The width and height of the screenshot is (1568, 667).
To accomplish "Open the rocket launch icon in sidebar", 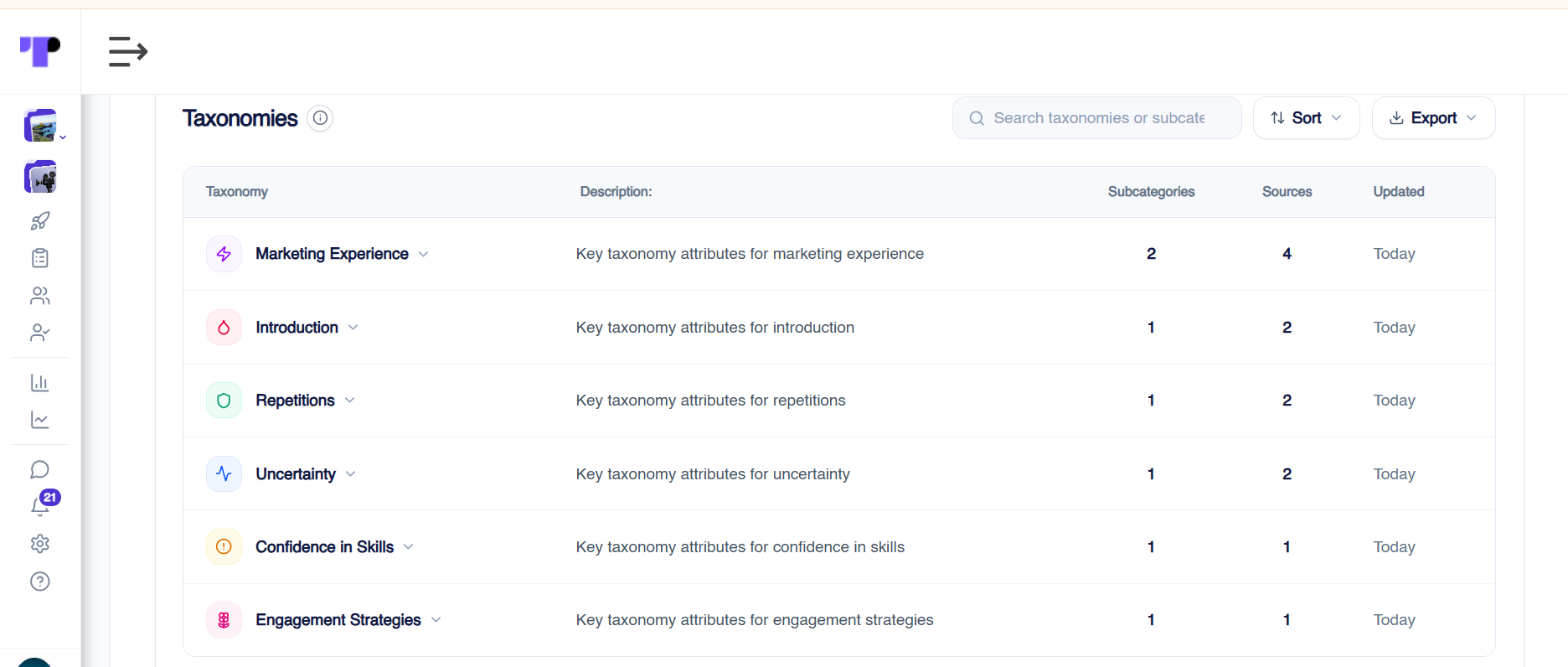I will click(40, 221).
